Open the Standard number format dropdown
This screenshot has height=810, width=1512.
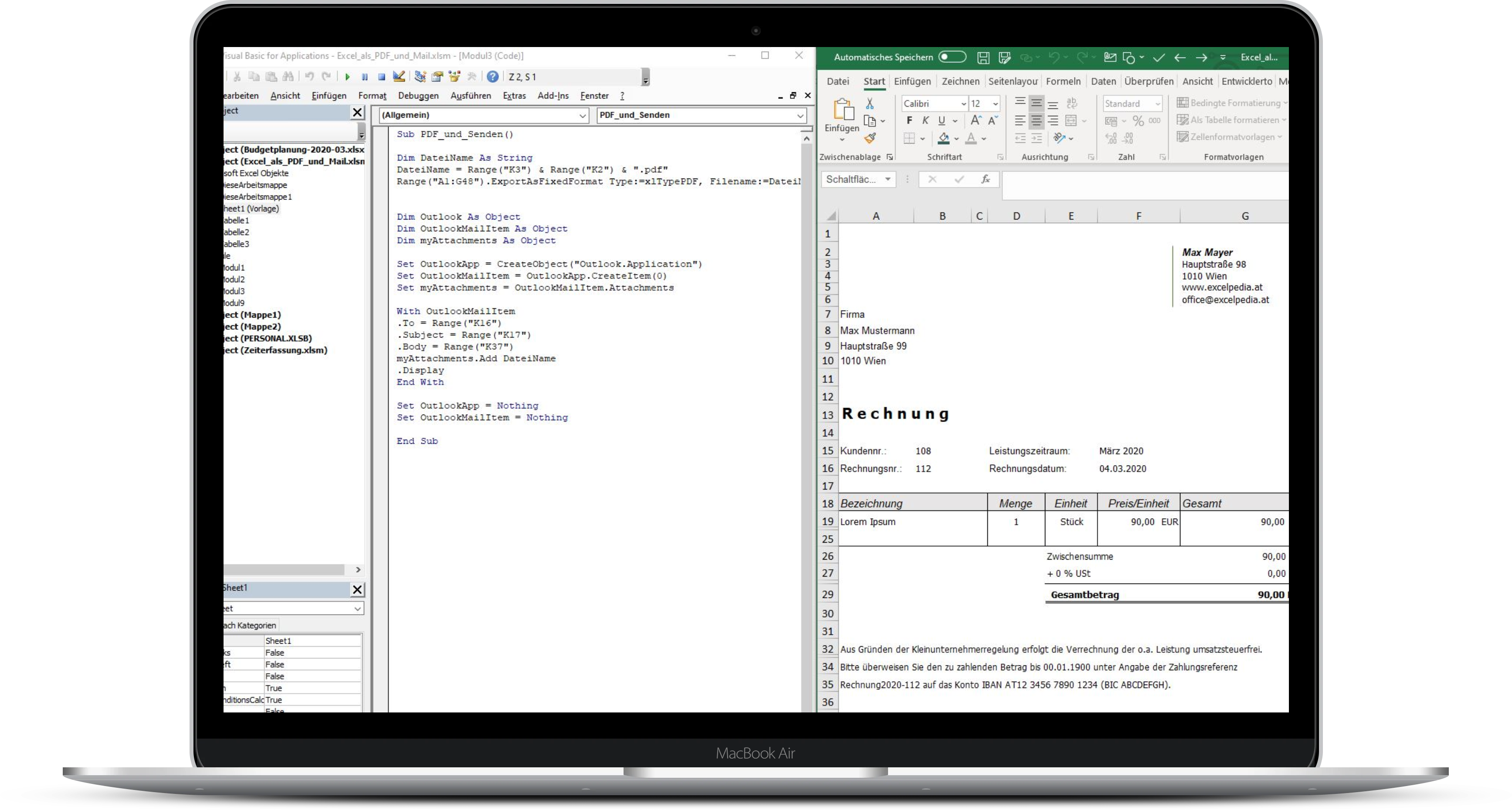tap(1157, 104)
